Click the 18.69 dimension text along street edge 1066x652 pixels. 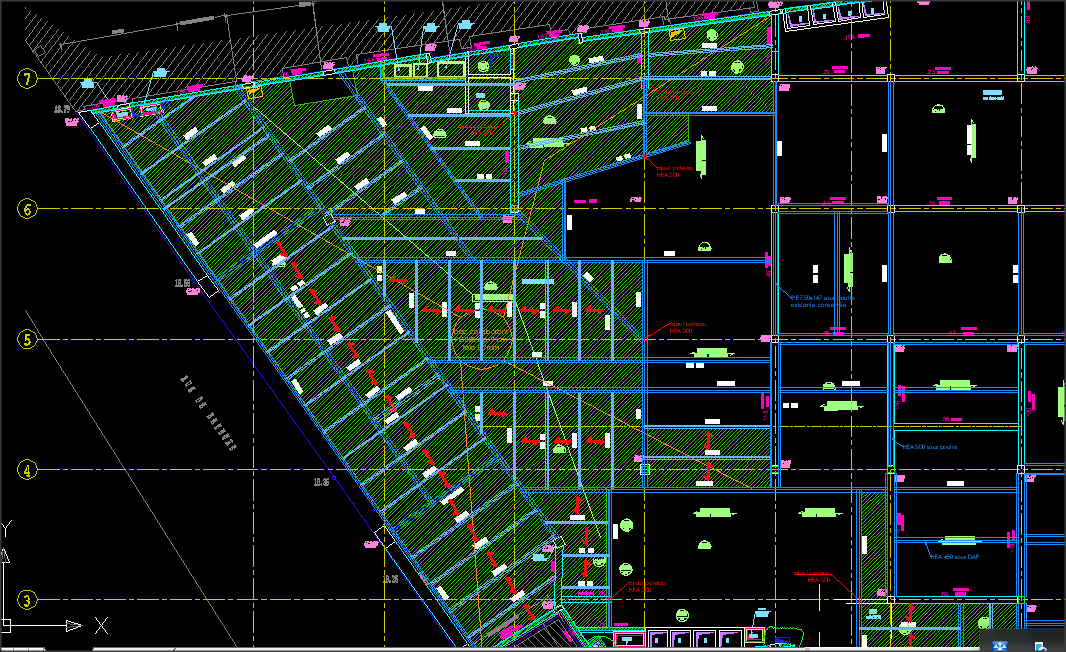(x=181, y=283)
